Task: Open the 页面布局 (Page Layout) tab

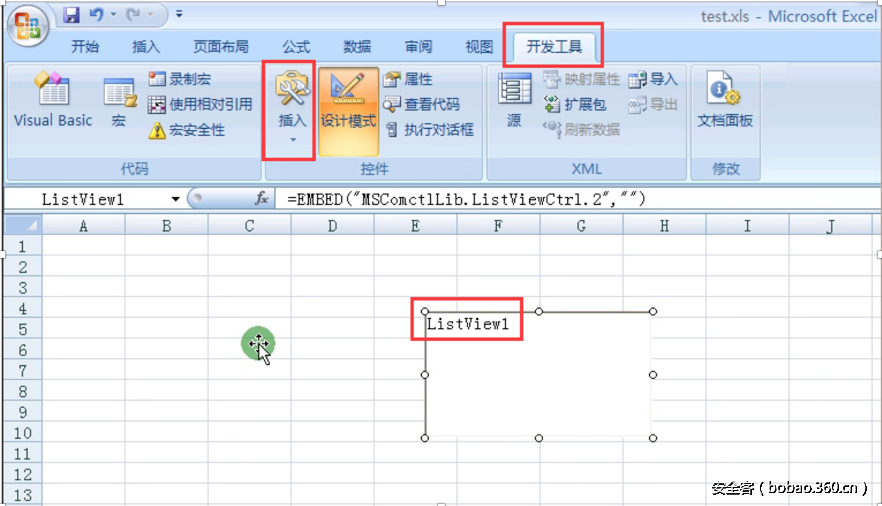Action: tap(221, 47)
